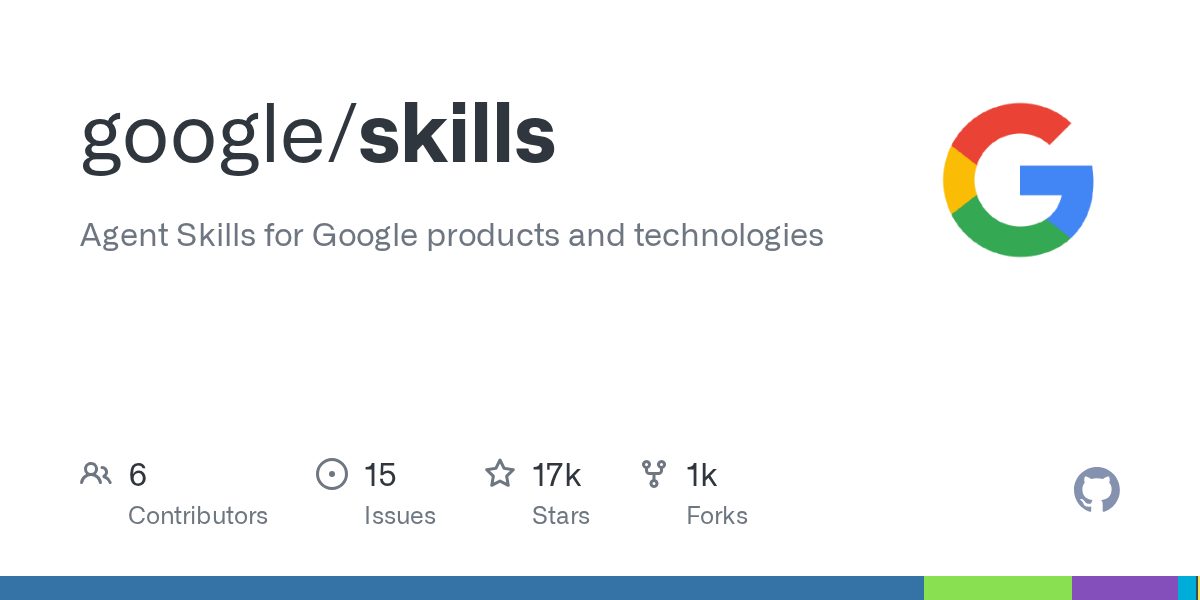This screenshot has height=600, width=1200.
Task: Click the blue language bar segment
Action: 462,588
